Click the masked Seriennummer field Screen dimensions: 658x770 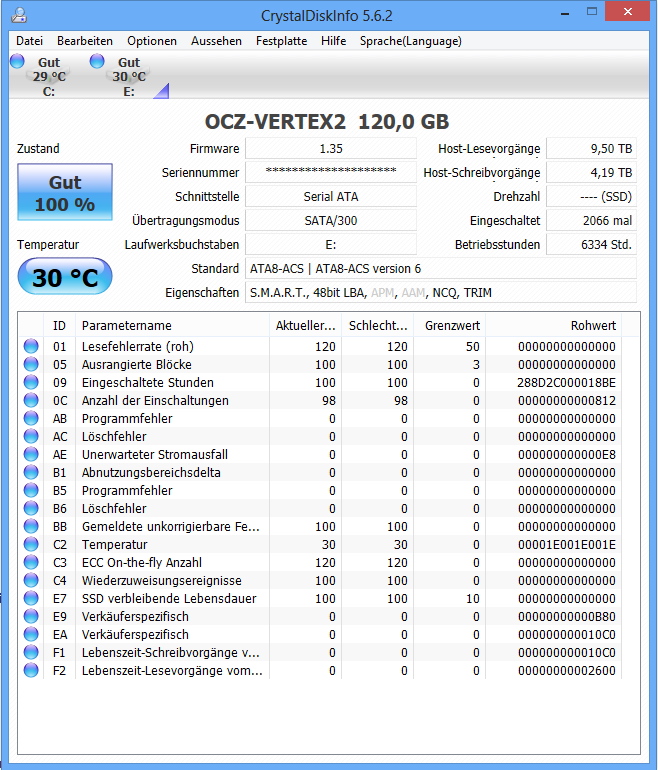(331, 172)
